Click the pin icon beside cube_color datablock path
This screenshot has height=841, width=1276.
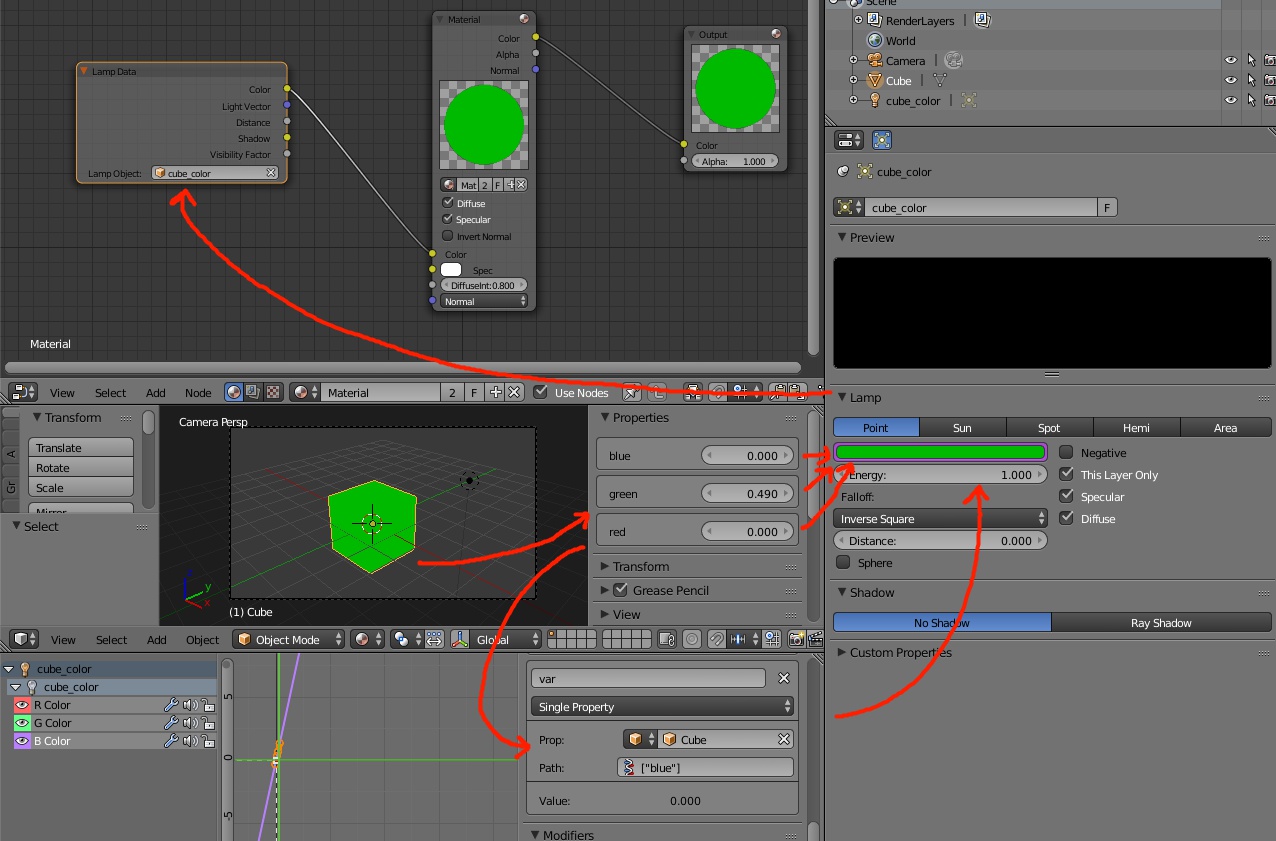[843, 172]
